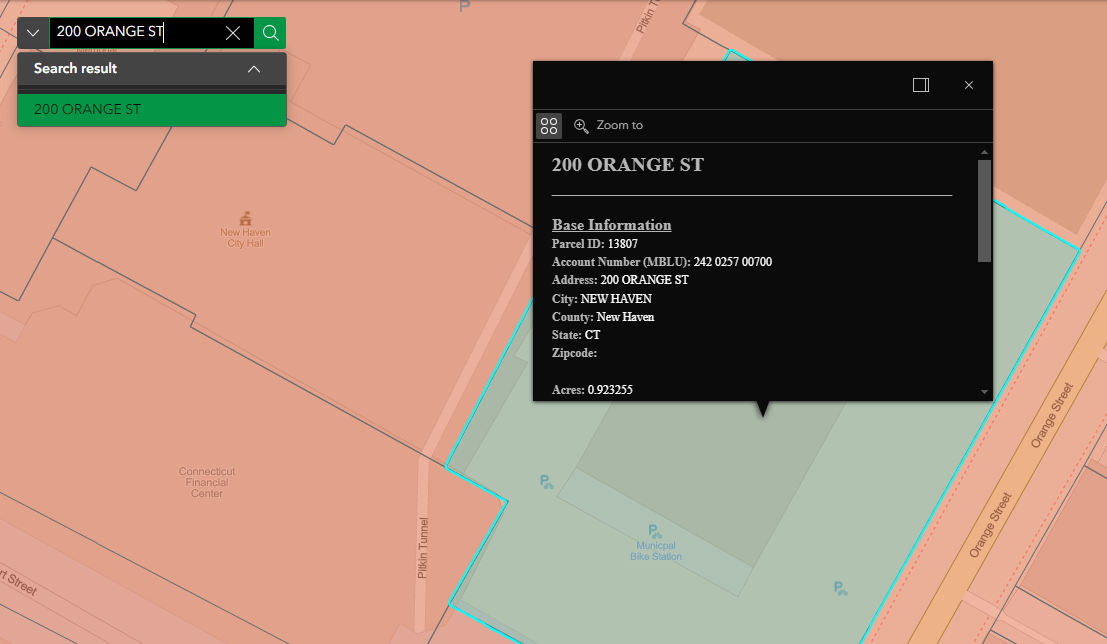This screenshot has height=644, width=1107.
Task: Open the search category dropdown arrow
Action: (33, 32)
